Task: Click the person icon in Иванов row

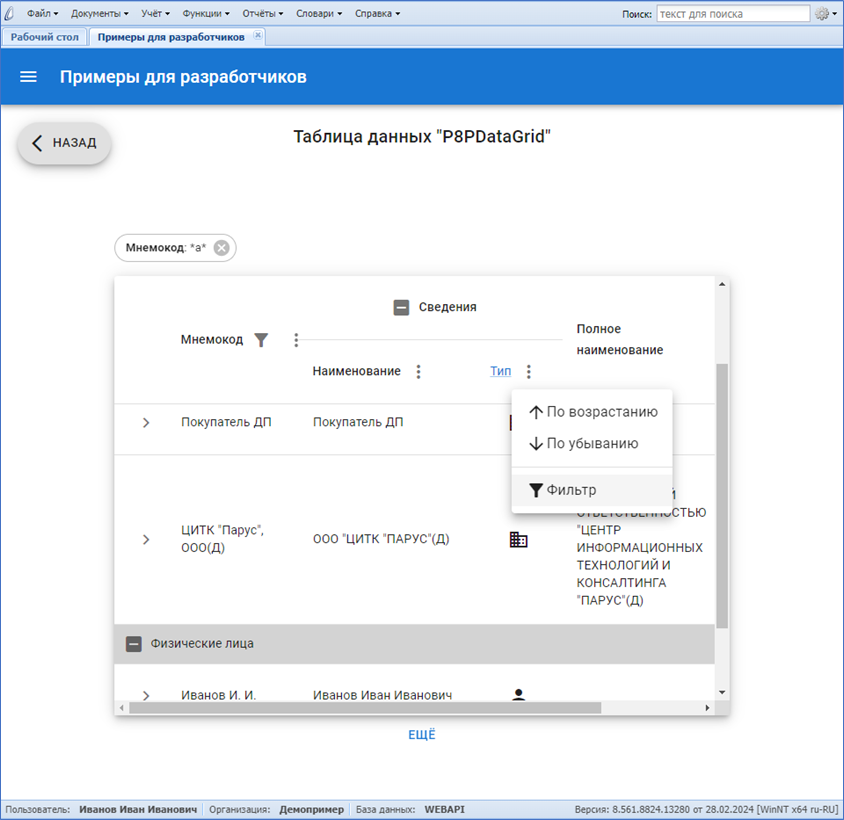Action: [518, 694]
